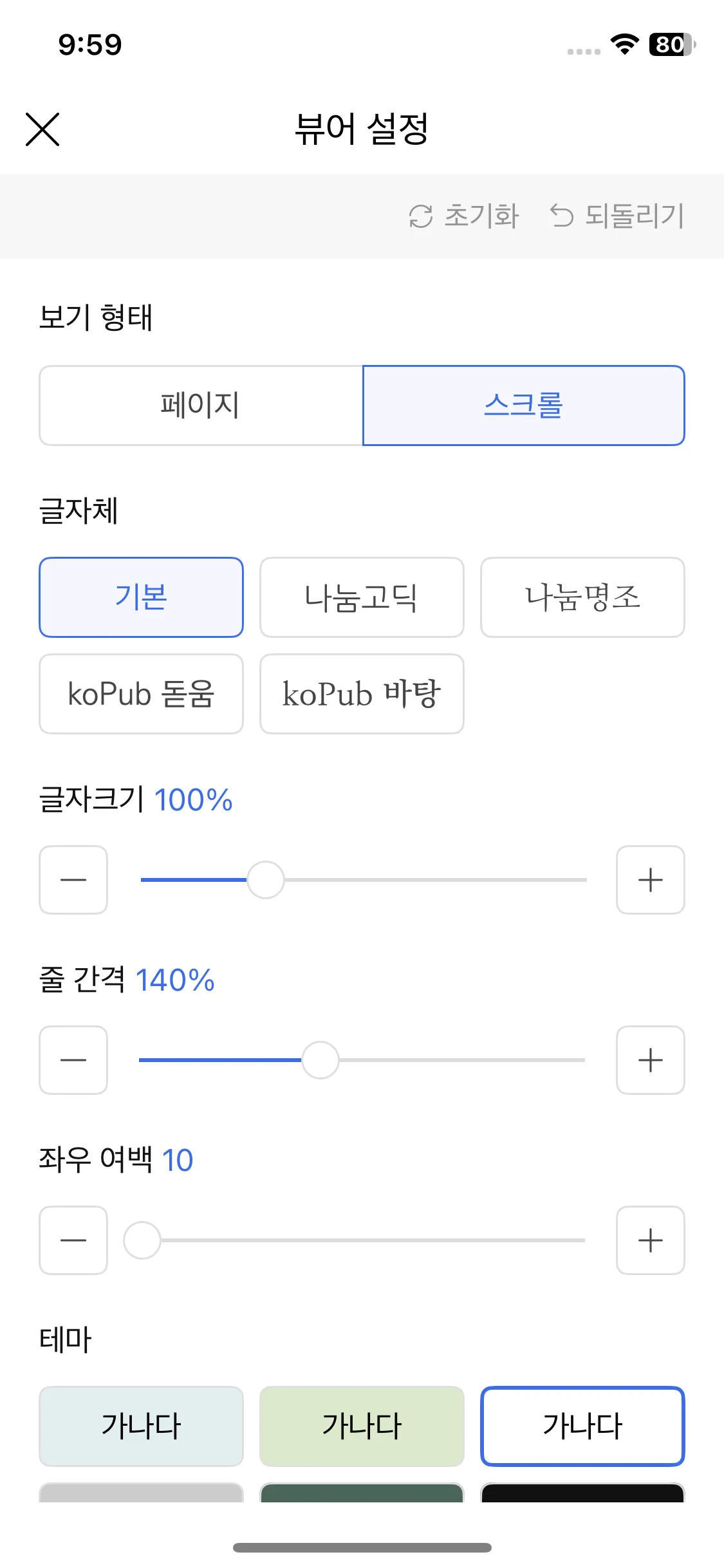The width and height of the screenshot is (724, 1568).
Task: Increase 좌우 여백 margin with plus
Action: click(650, 1240)
